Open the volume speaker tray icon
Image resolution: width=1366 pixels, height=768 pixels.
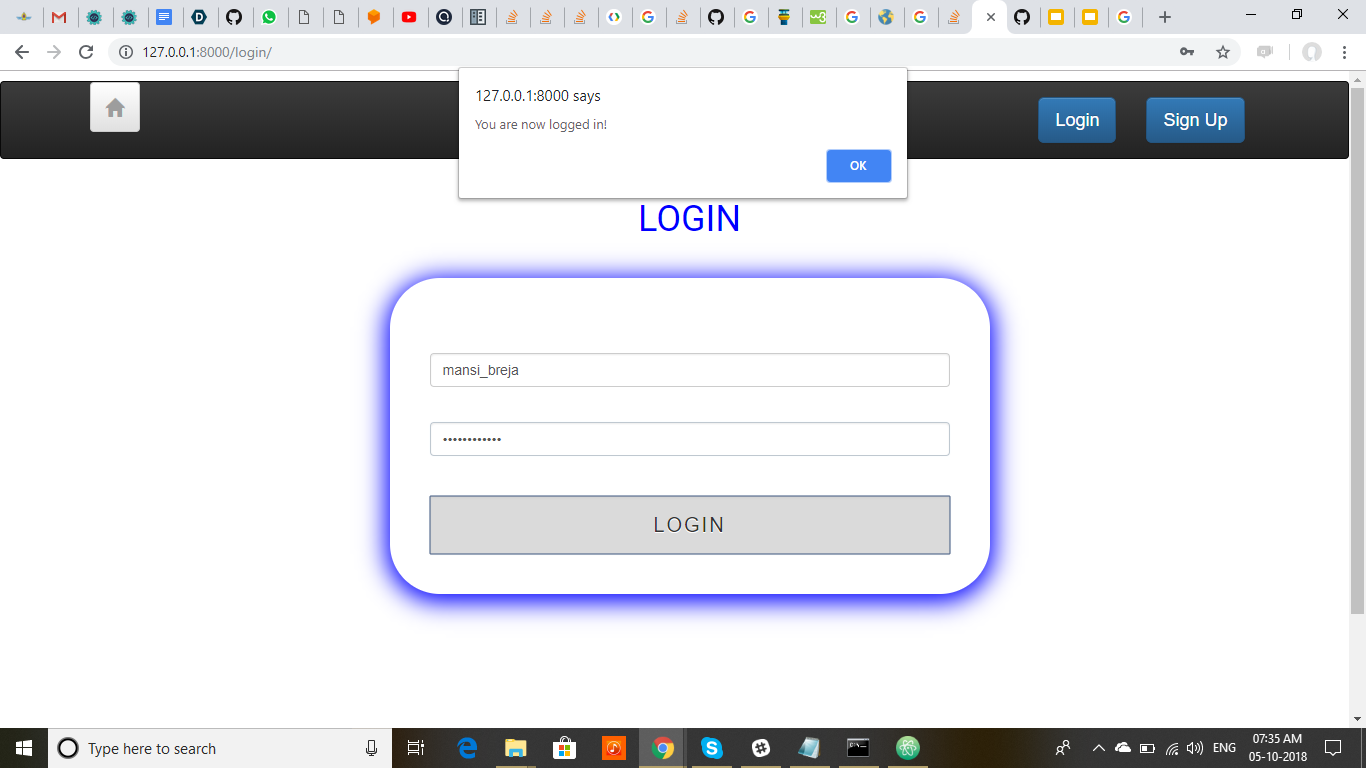click(x=1195, y=748)
